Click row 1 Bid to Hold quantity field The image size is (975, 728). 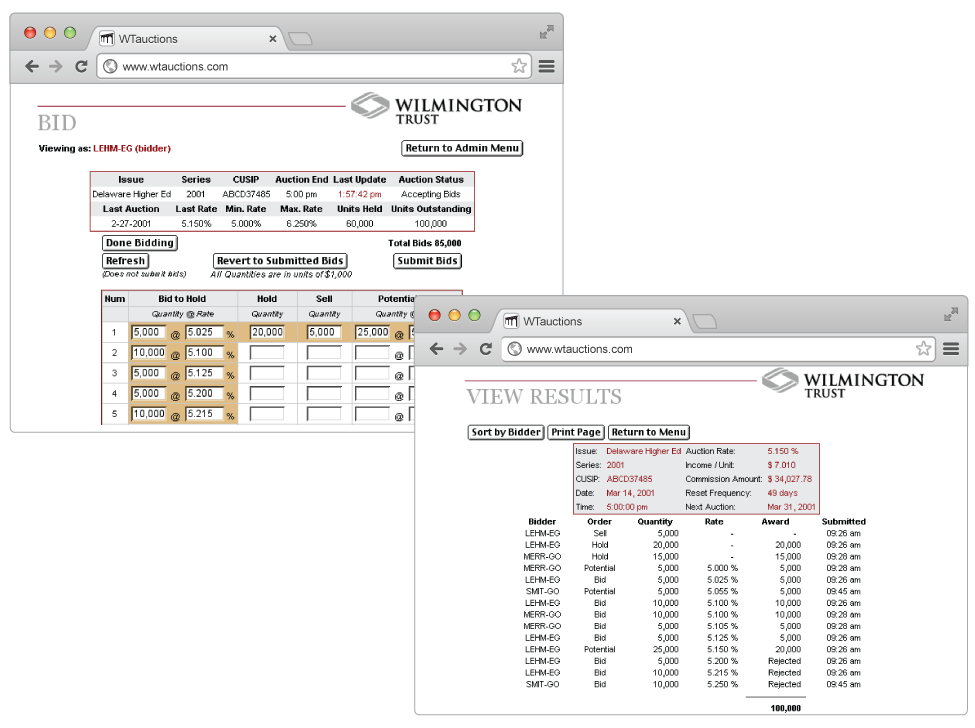pos(149,333)
